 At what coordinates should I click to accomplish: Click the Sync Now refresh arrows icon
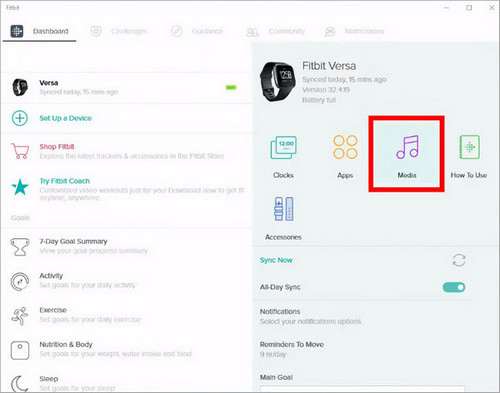[459, 260]
